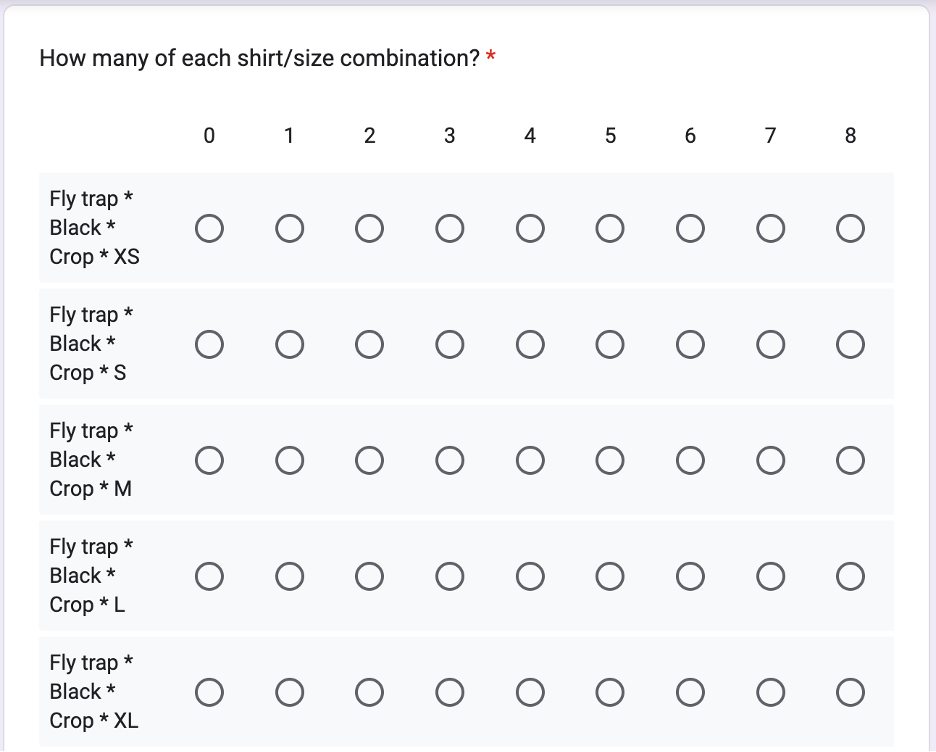Pick 5 for Fly trap Black Crop L
936x752 pixels.
click(610, 577)
